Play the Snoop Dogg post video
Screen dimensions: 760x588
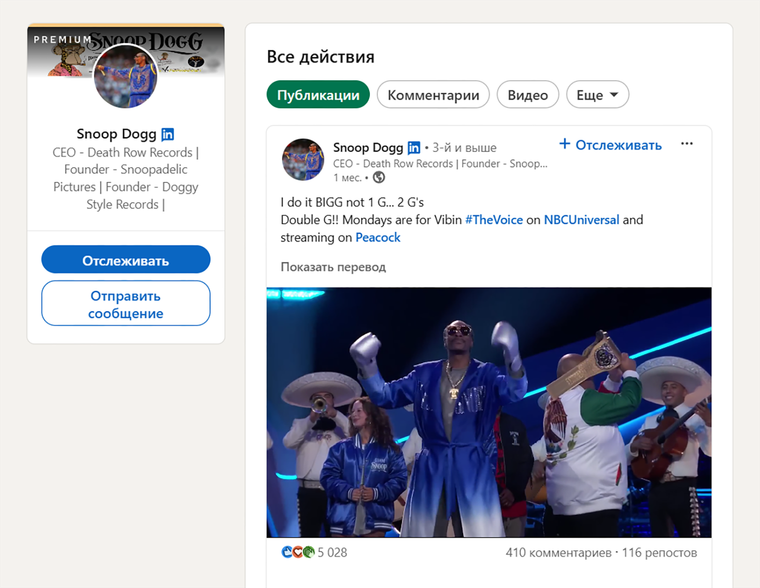(489, 412)
